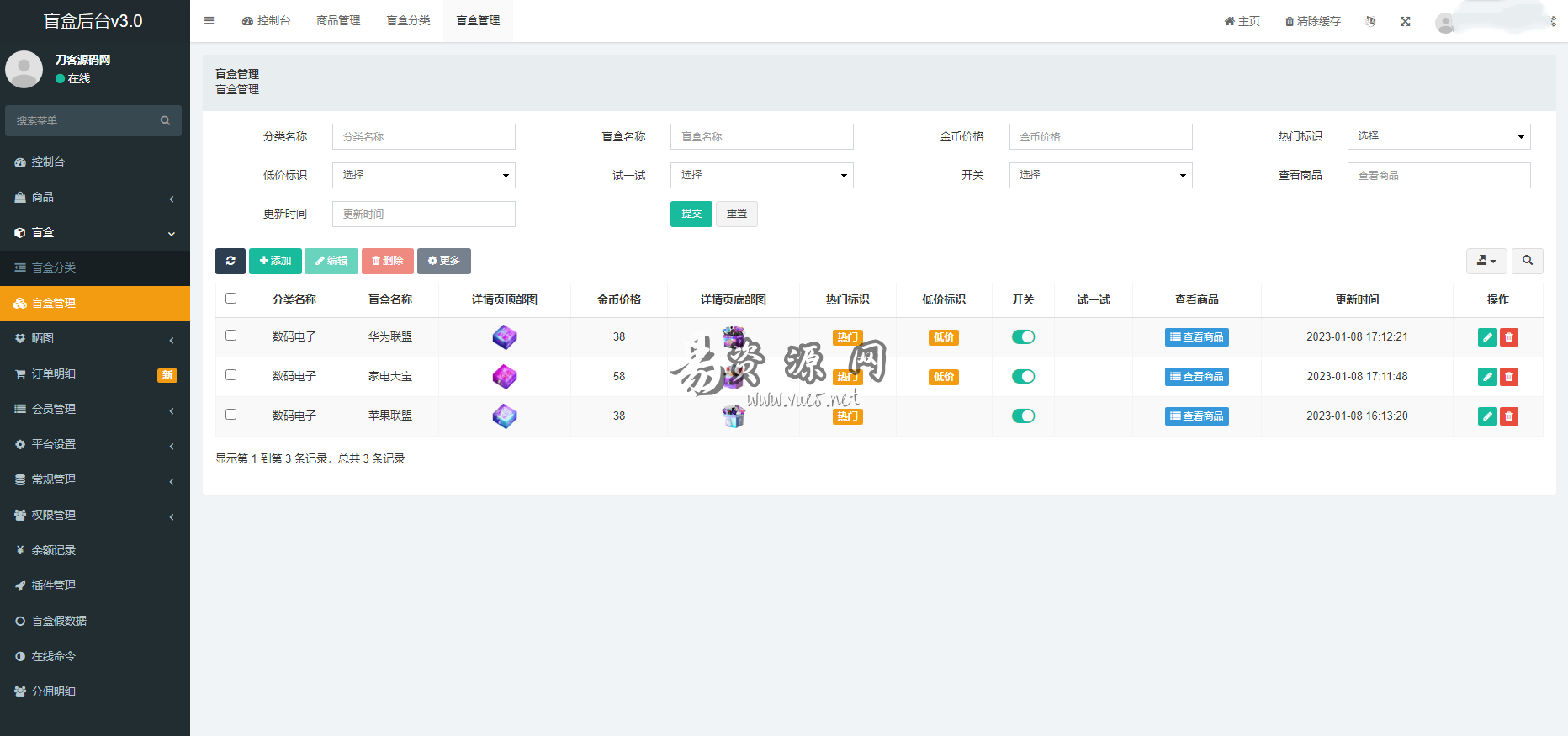Delete the 华为联盟 row with trash icon
The height and width of the screenshot is (736, 1568).
coord(1509,337)
